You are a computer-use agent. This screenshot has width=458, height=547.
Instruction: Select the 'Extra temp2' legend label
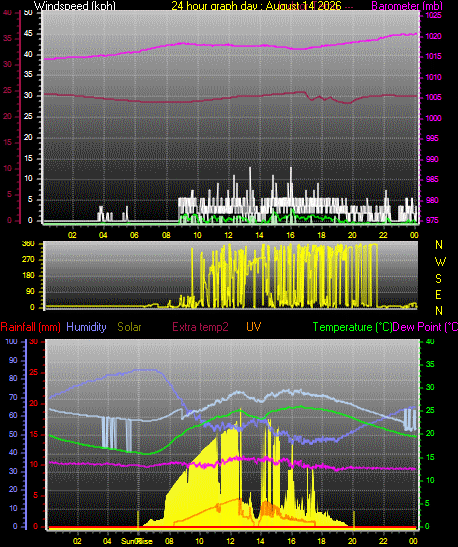[x=200, y=327]
